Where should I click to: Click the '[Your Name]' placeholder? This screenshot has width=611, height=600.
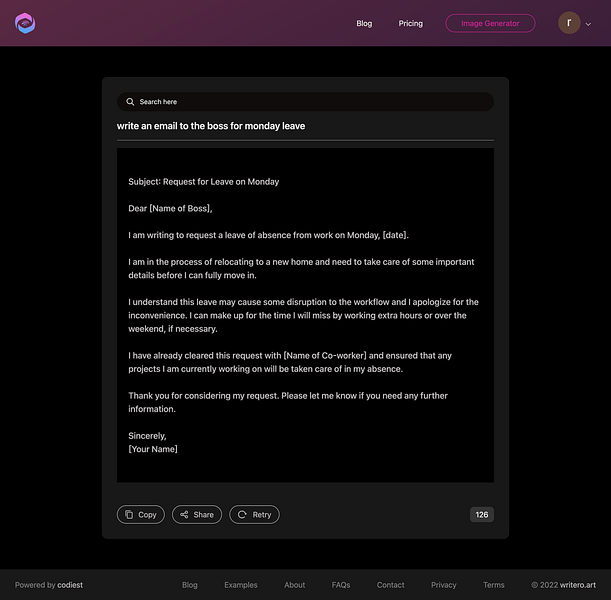click(153, 449)
